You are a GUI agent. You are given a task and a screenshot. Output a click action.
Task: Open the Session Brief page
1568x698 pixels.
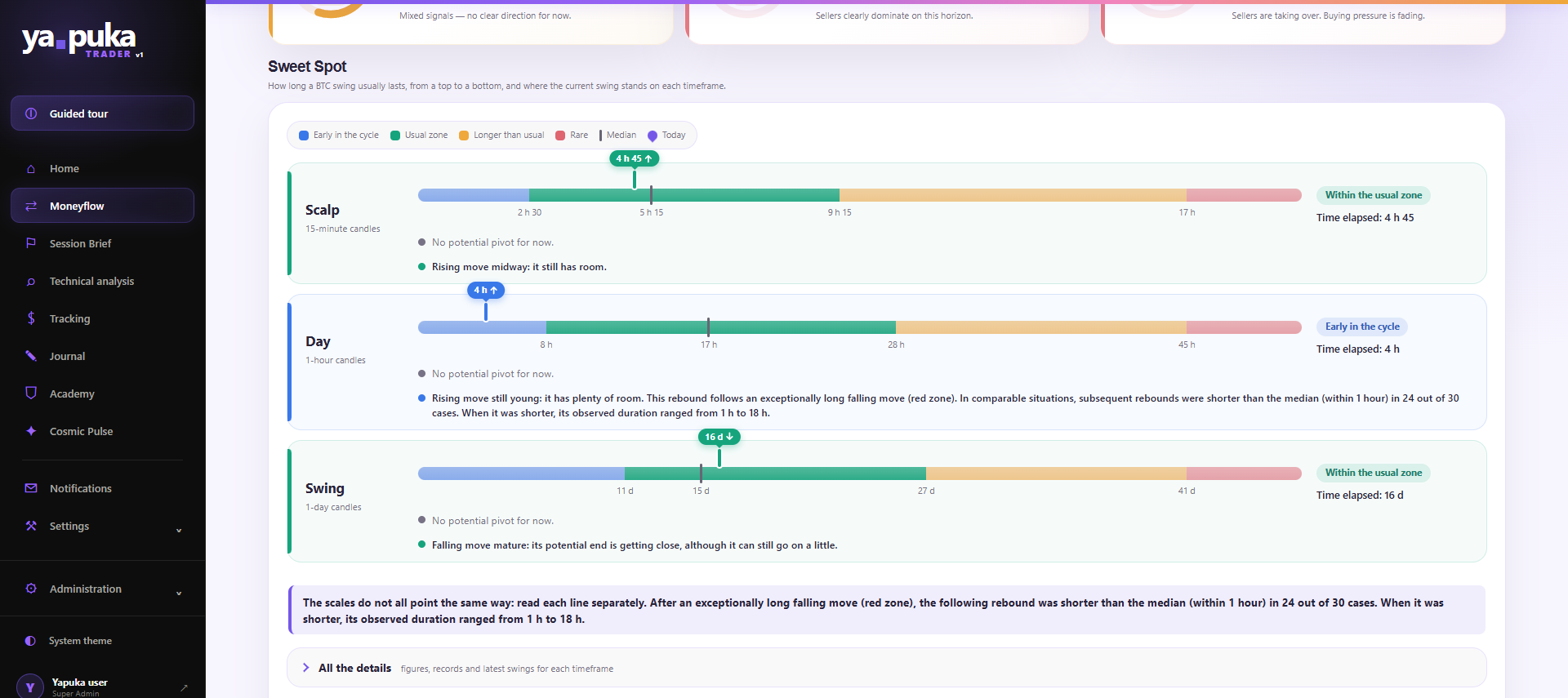coord(103,243)
